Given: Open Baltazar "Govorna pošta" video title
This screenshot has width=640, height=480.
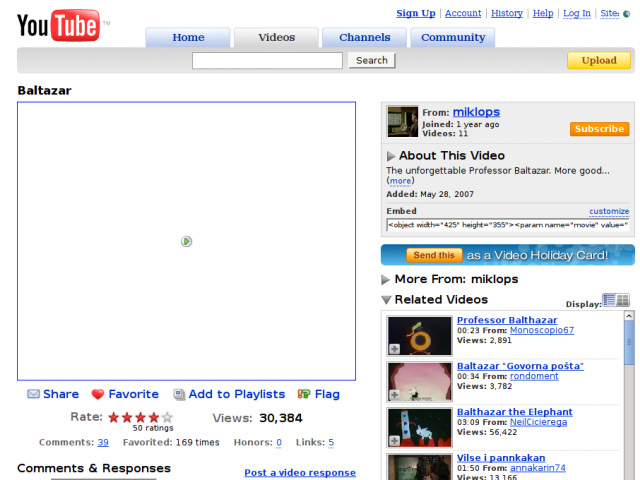Looking at the screenshot, I should (x=520, y=366).
